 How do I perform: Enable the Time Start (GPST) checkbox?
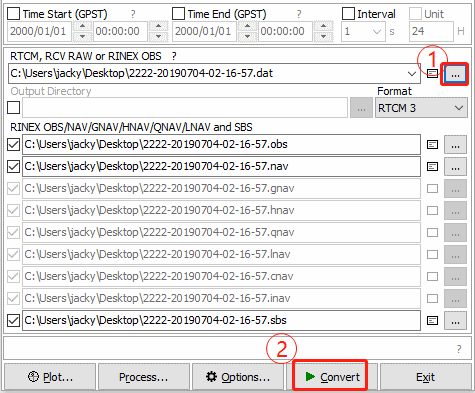13,14
